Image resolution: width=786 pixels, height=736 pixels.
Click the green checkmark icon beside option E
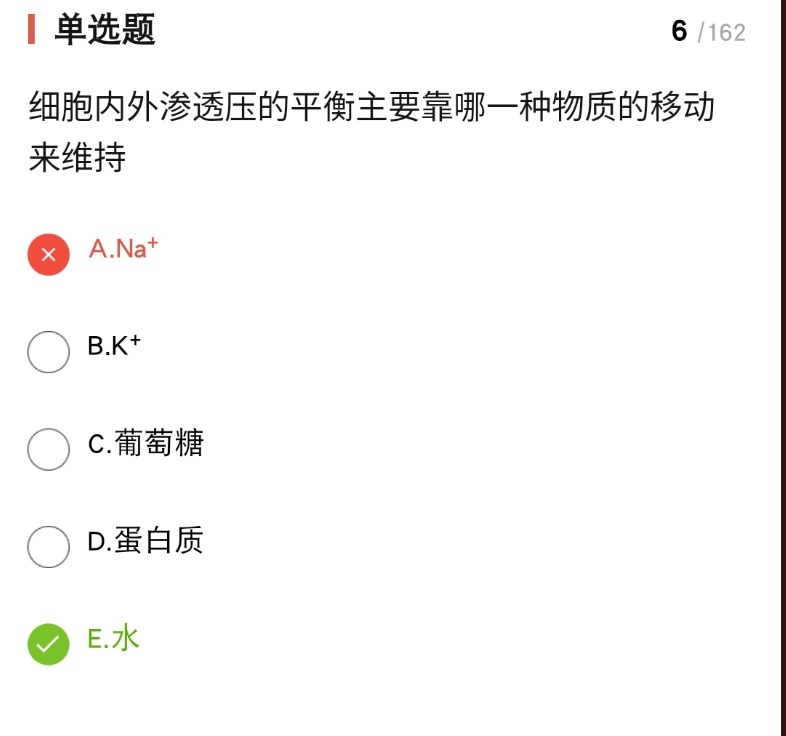pyautogui.click(x=48, y=644)
